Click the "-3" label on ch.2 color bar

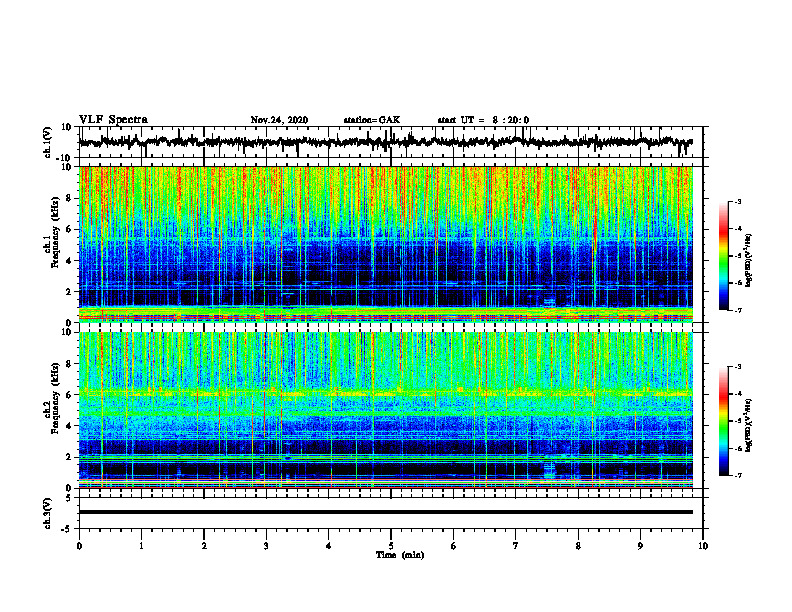738,367
